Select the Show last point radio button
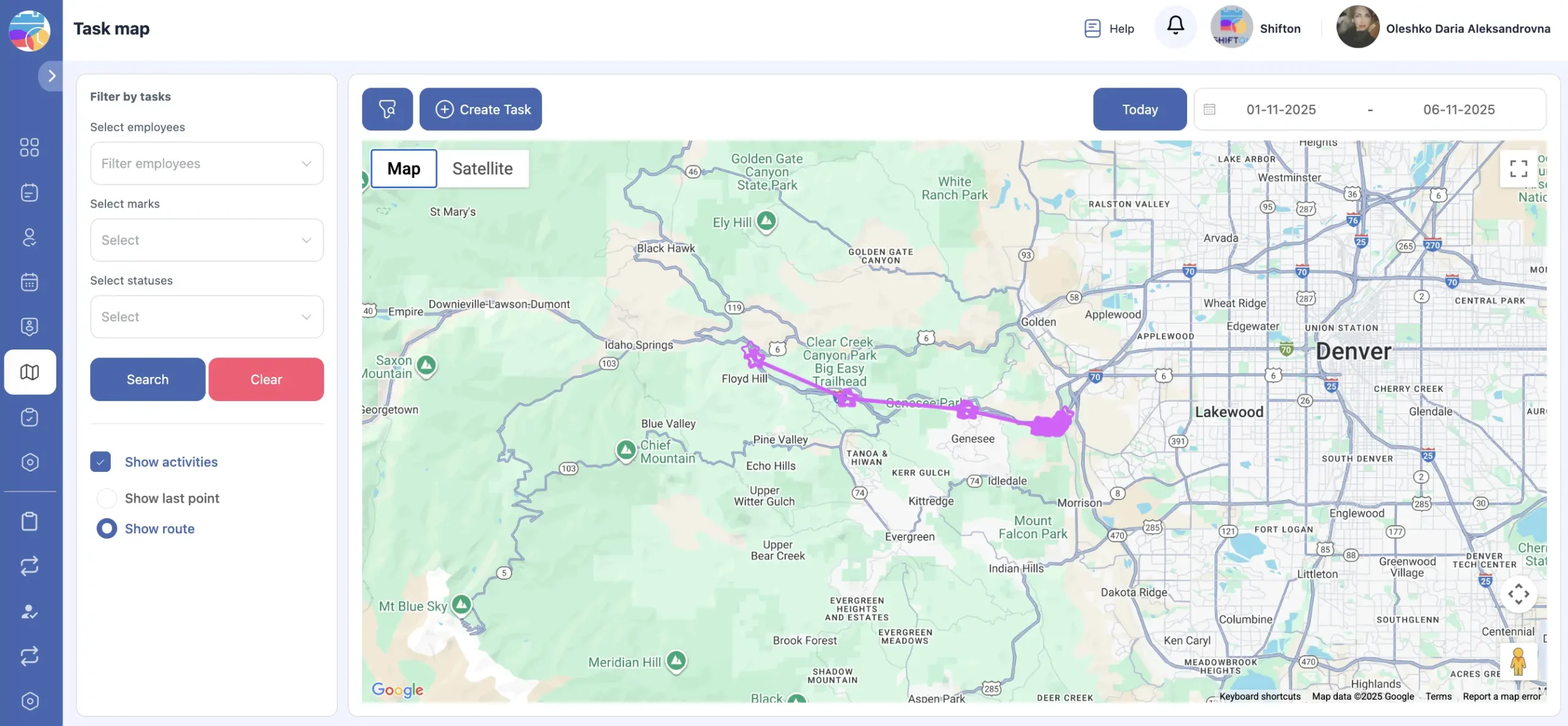The image size is (1568, 726). pos(107,498)
